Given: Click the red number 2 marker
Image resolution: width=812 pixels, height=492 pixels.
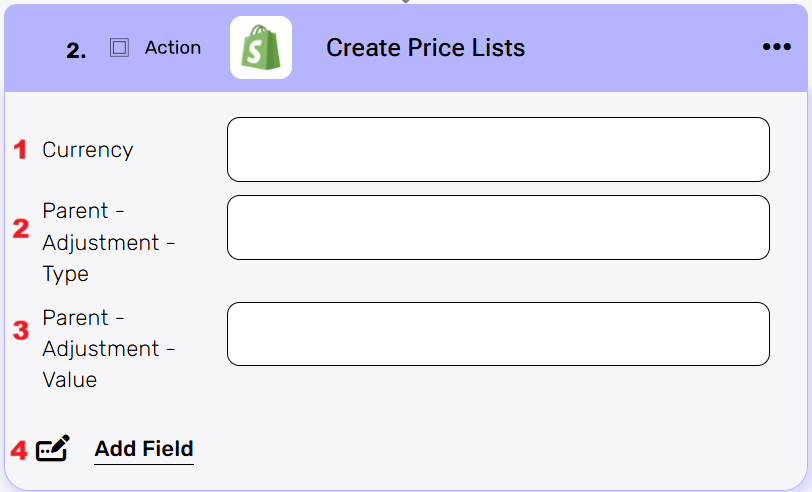Looking at the screenshot, I should (20, 229).
